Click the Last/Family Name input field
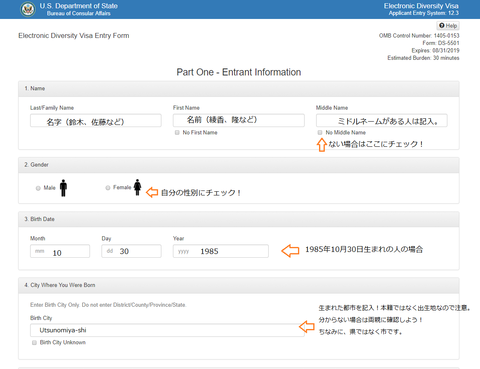 pos(96,121)
